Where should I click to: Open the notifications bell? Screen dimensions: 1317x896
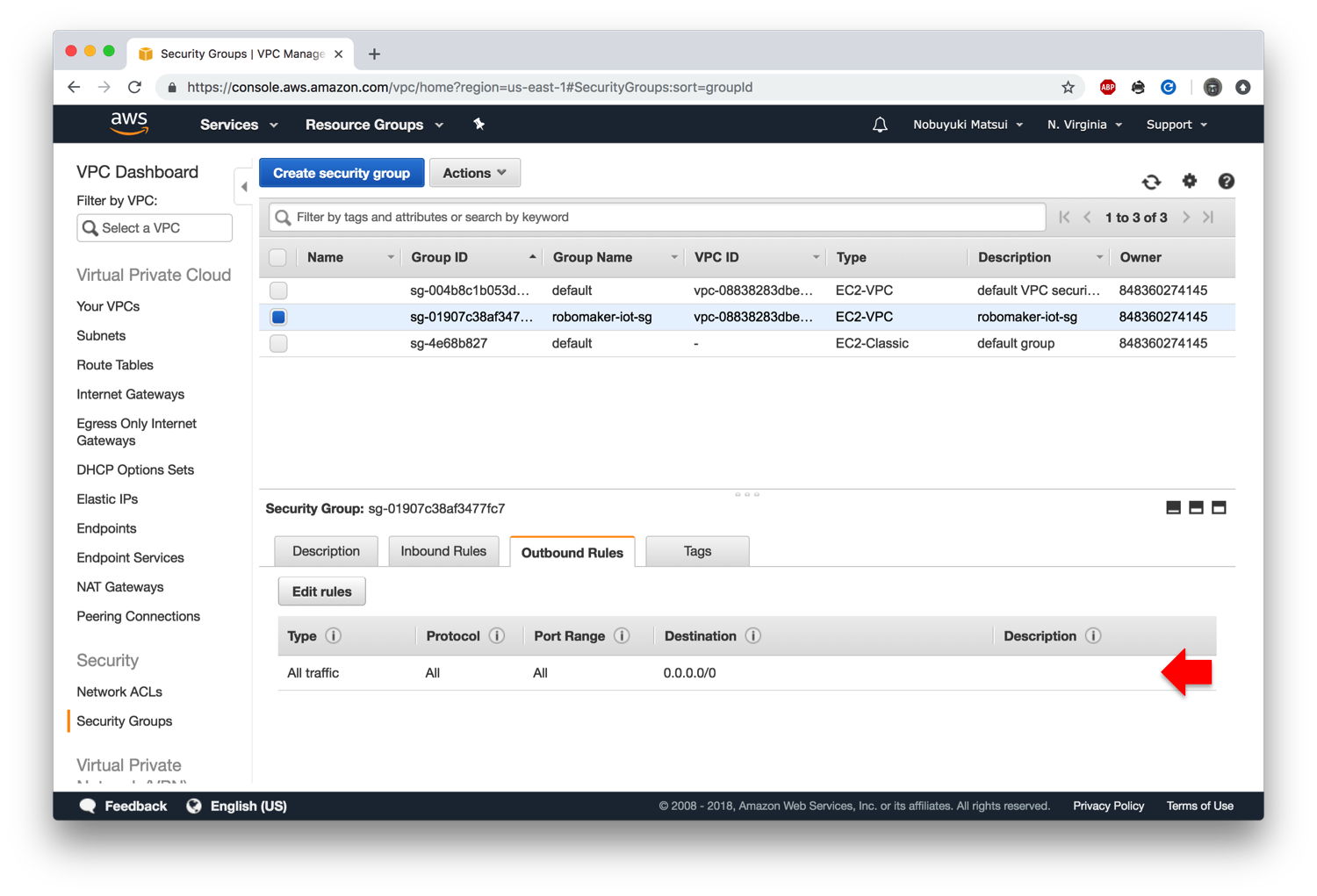[x=880, y=125]
